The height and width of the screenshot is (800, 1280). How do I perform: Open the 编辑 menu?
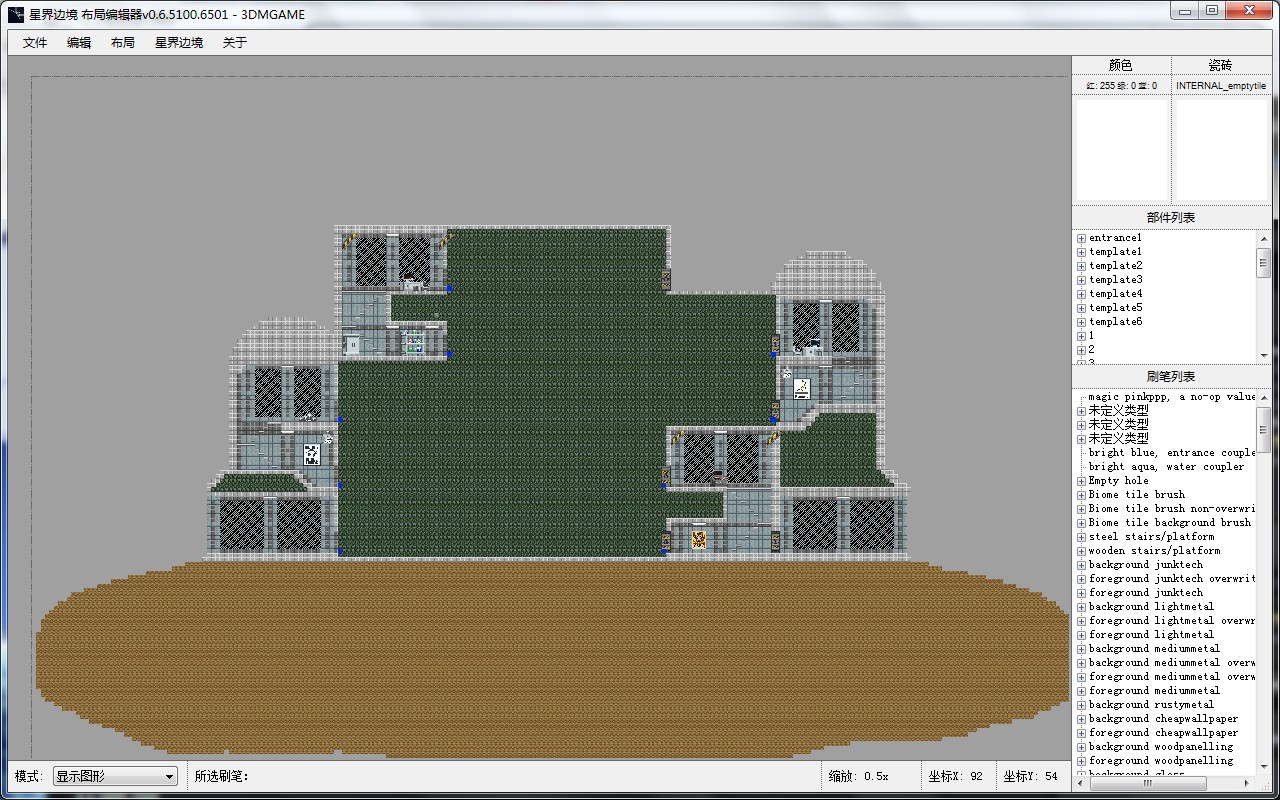point(79,43)
